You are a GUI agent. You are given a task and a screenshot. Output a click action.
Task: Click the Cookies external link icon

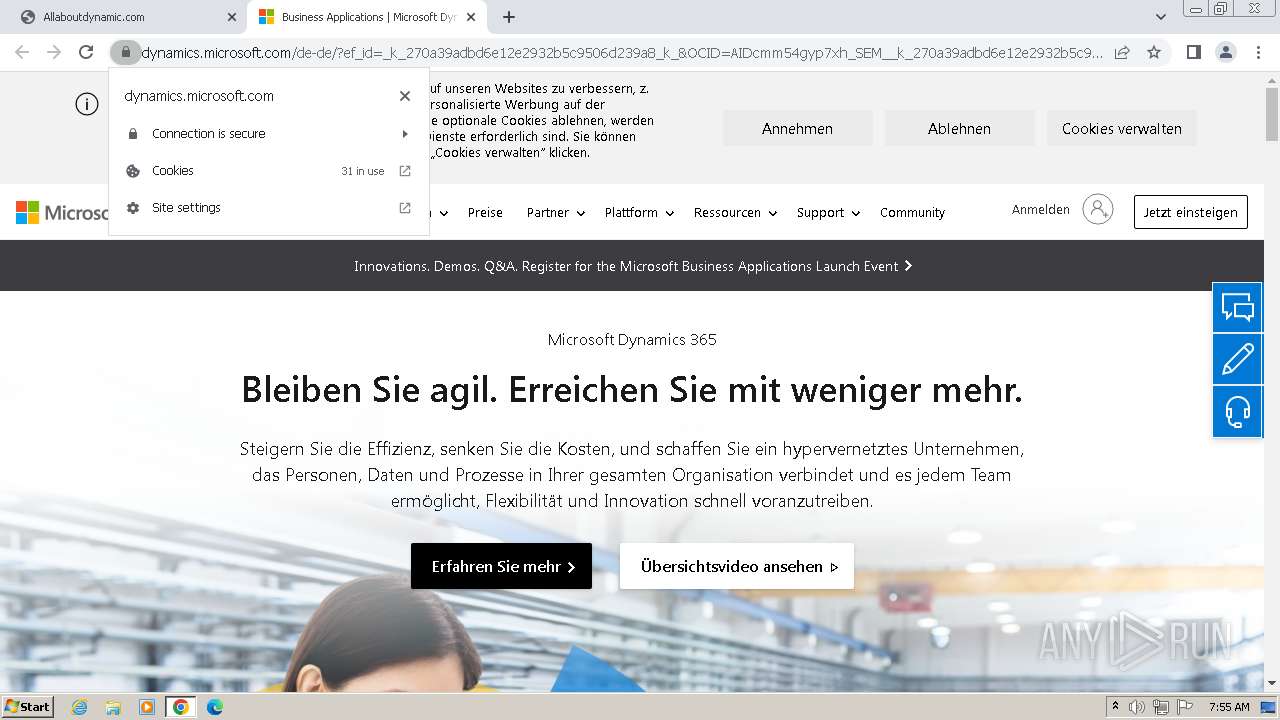coord(405,171)
